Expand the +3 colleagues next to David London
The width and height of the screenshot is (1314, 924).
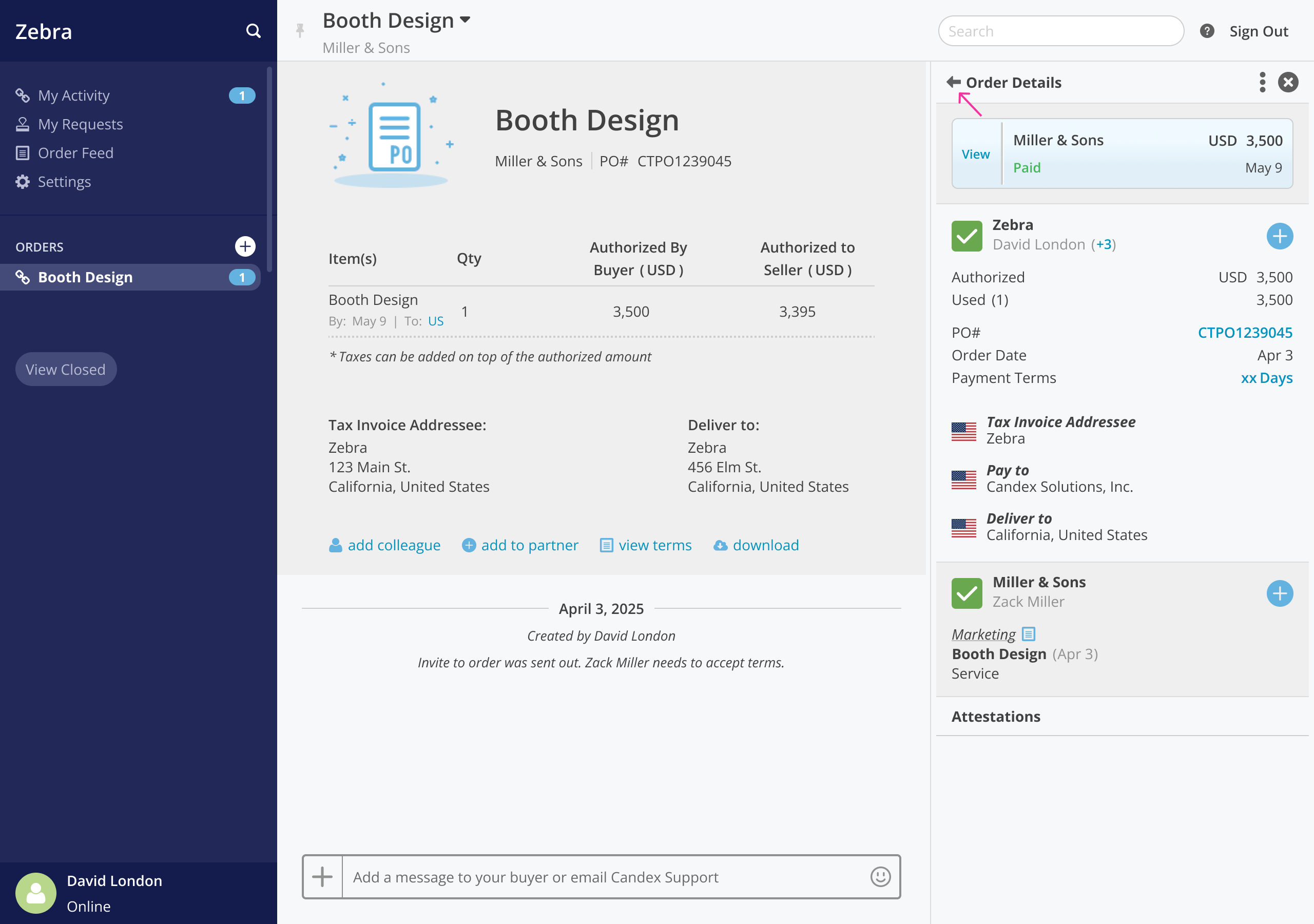1103,244
